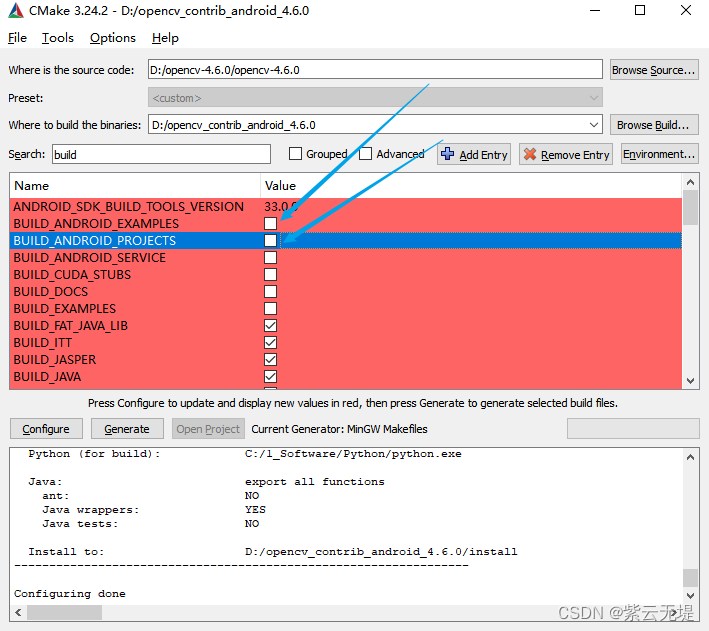Open the Options menu
This screenshot has height=631, width=709.
tap(113, 38)
